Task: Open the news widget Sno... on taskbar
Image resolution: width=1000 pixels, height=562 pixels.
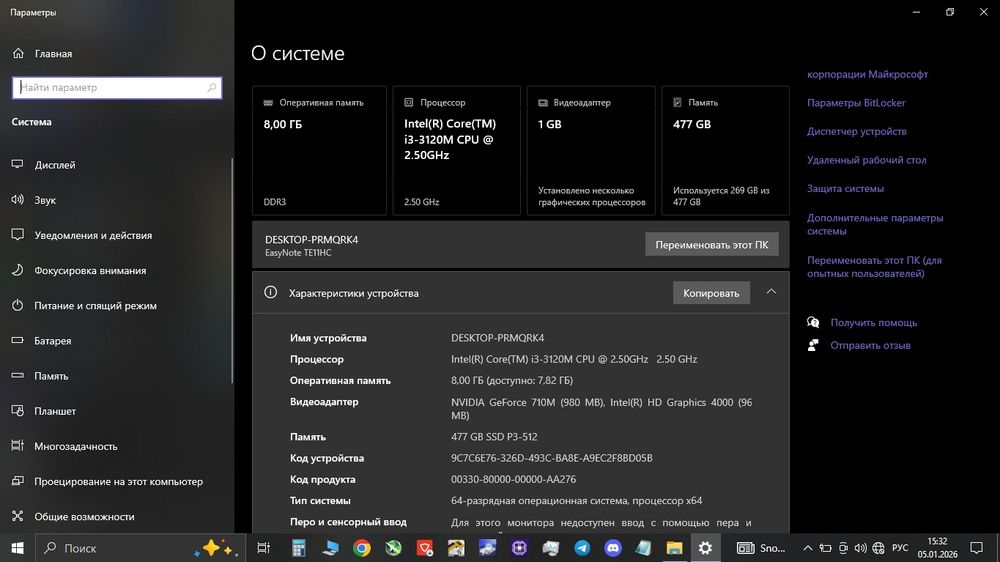Action: 761,547
